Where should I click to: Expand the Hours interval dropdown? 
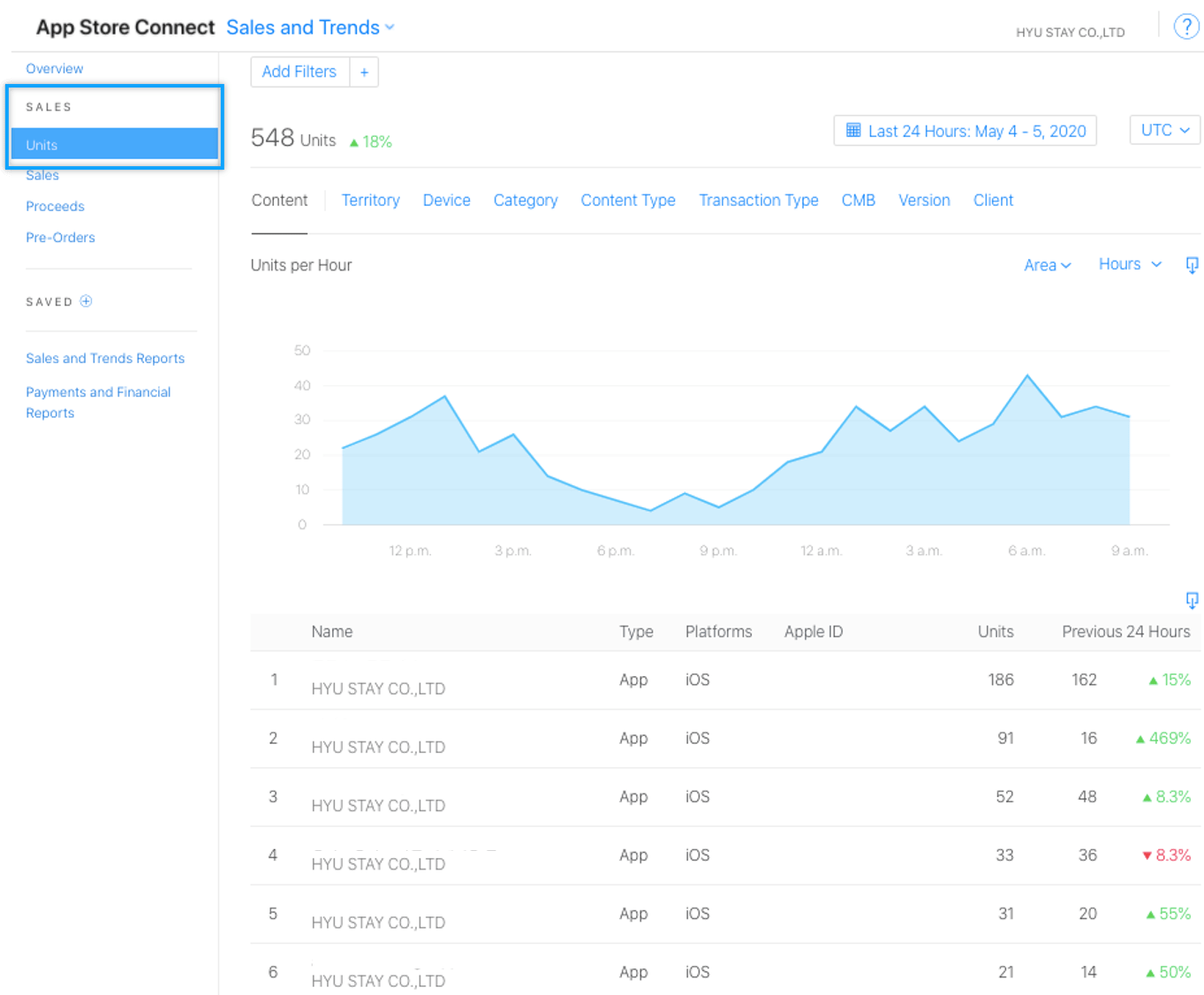(x=1129, y=264)
